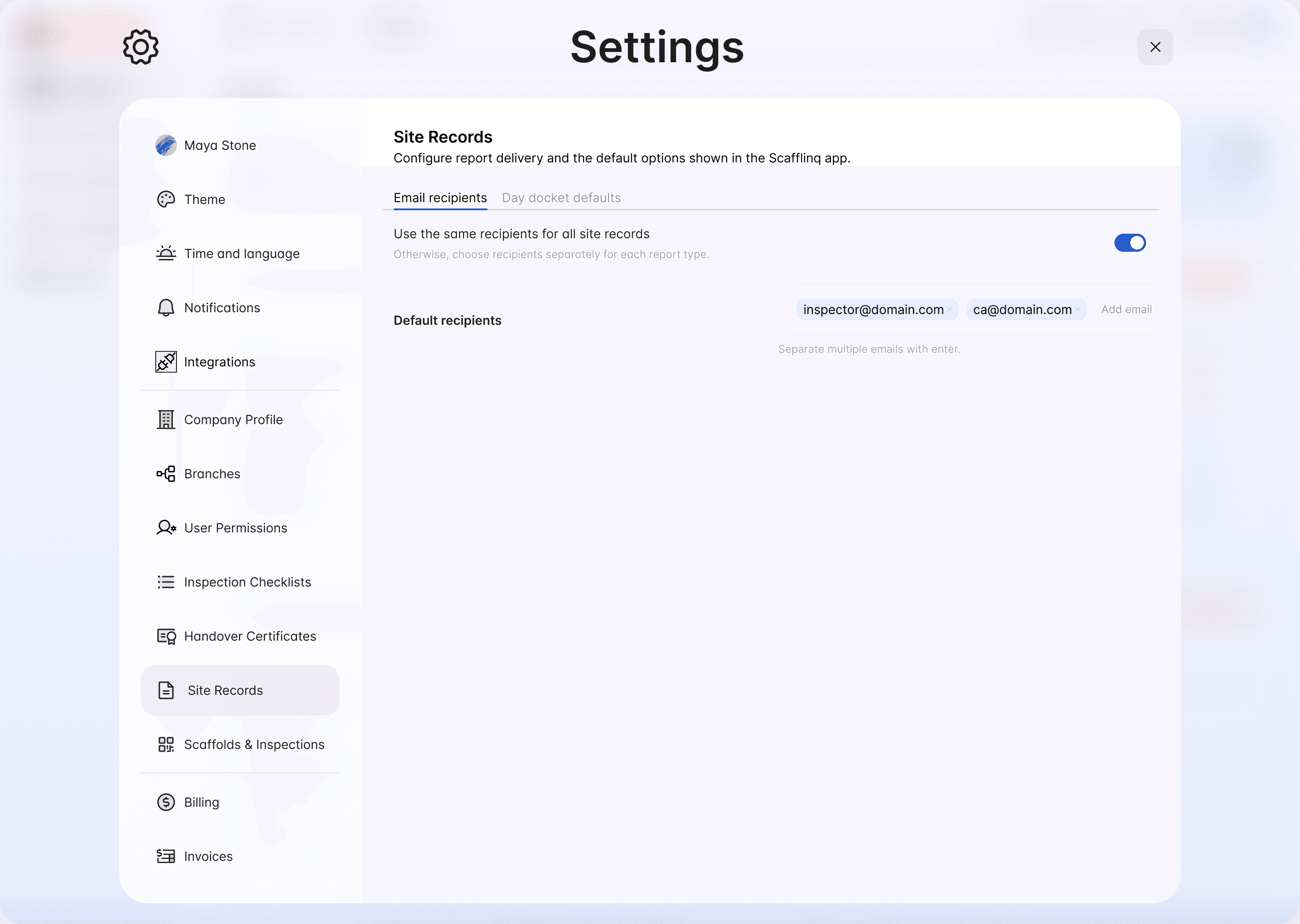Open Inspection Checklists label

tap(248, 582)
